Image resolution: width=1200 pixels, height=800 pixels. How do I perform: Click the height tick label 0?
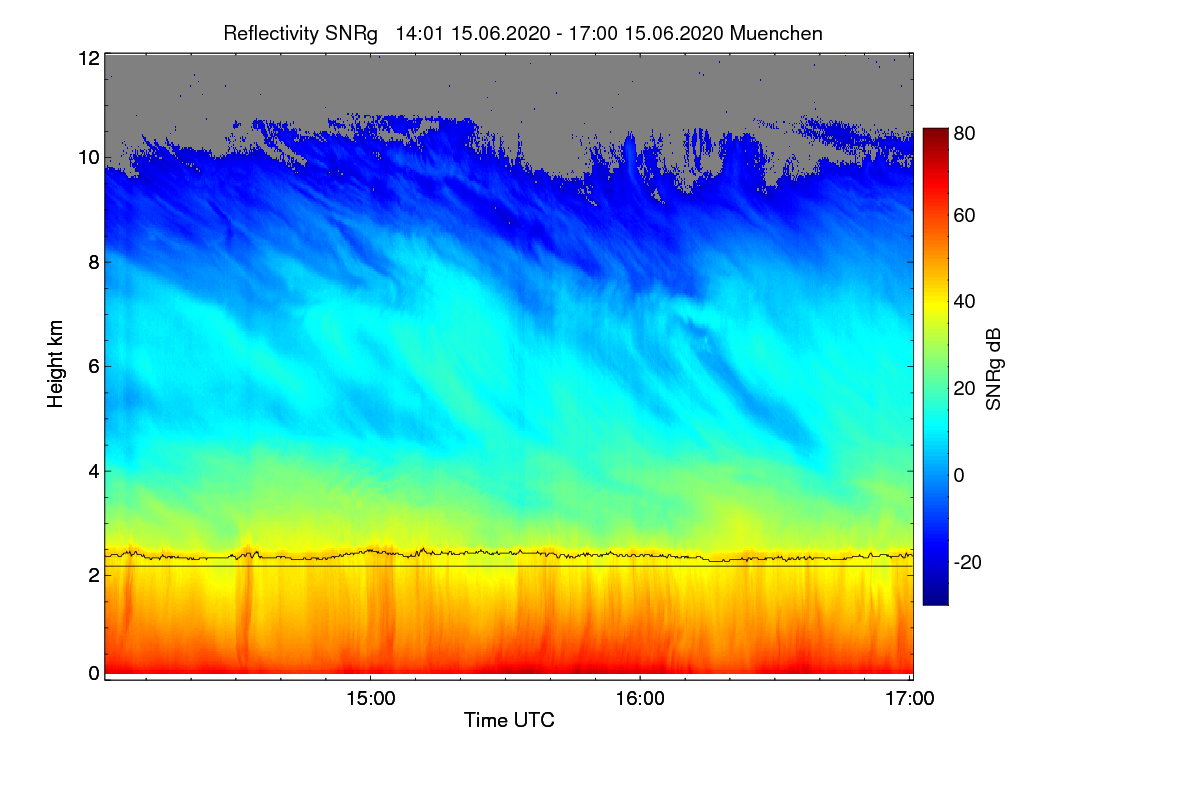(x=94, y=673)
